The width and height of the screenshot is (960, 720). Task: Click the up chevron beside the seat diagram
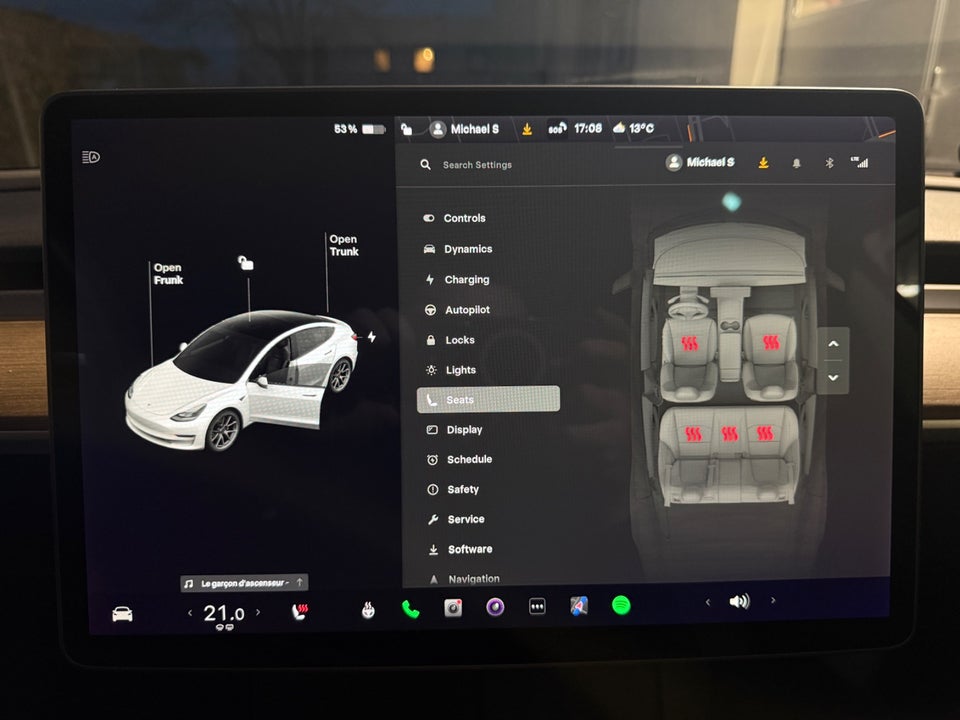[832, 344]
